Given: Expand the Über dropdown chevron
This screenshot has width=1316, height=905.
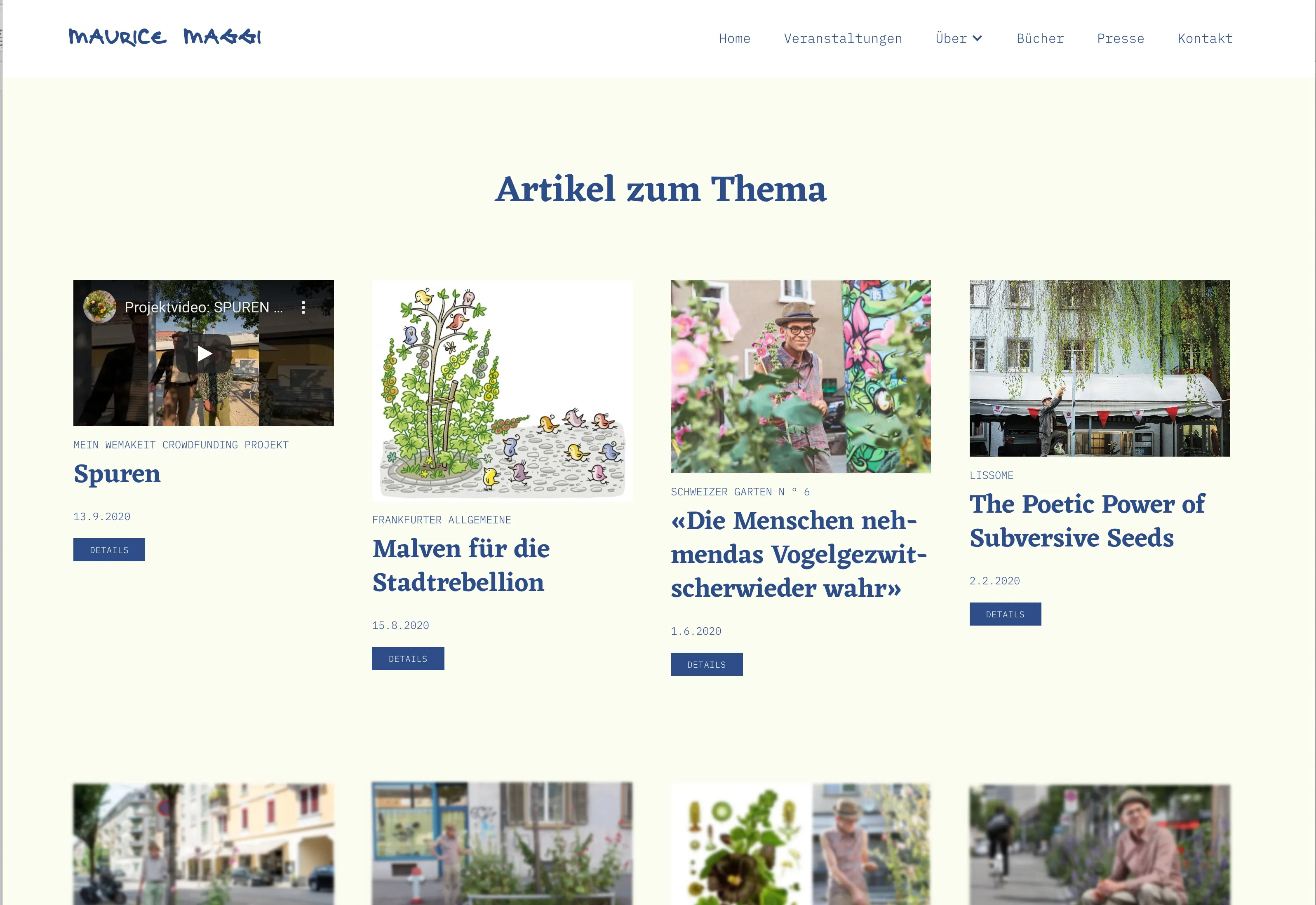Looking at the screenshot, I should click(x=978, y=39).
